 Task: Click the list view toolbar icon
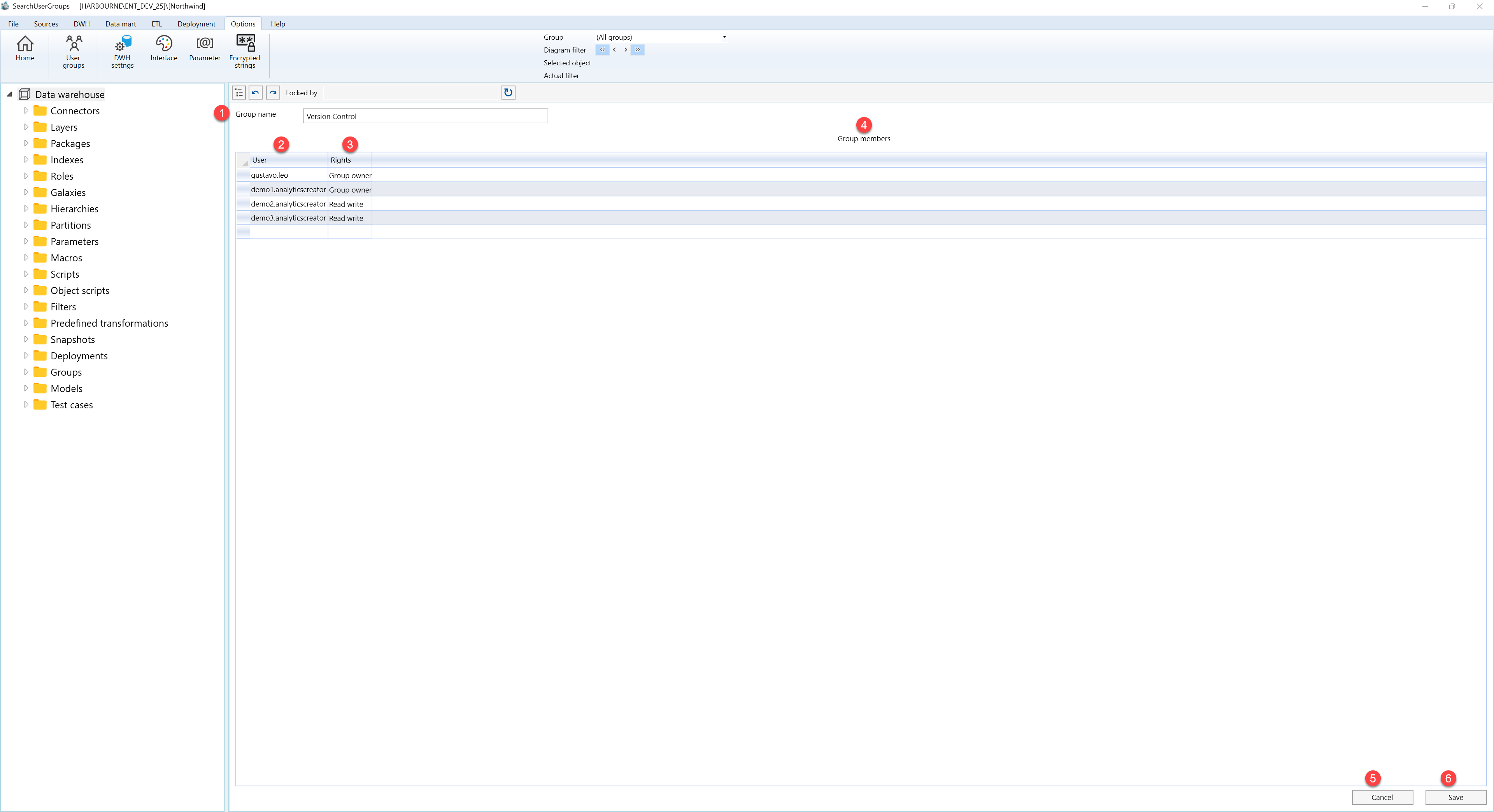[239, 93]
